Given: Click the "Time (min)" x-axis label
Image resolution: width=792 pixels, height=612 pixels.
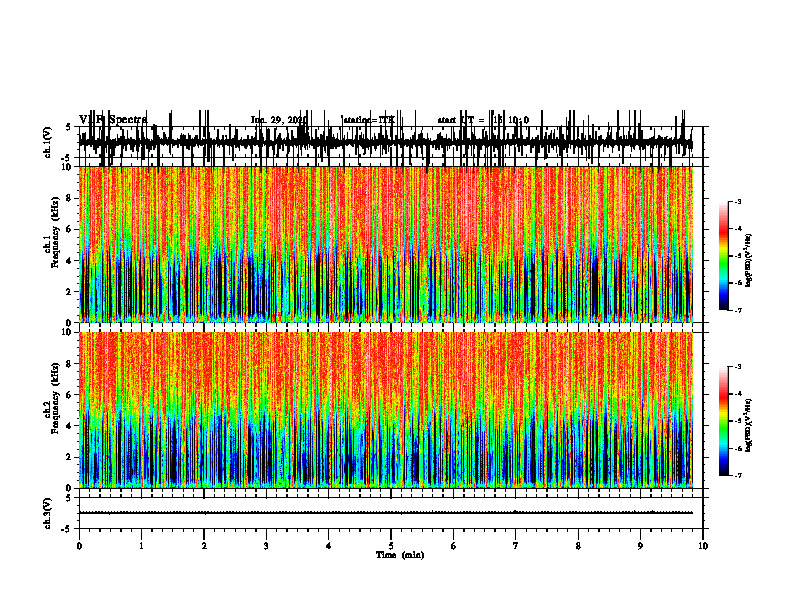Looking at the screenshot, I should [x=400, y=555].
